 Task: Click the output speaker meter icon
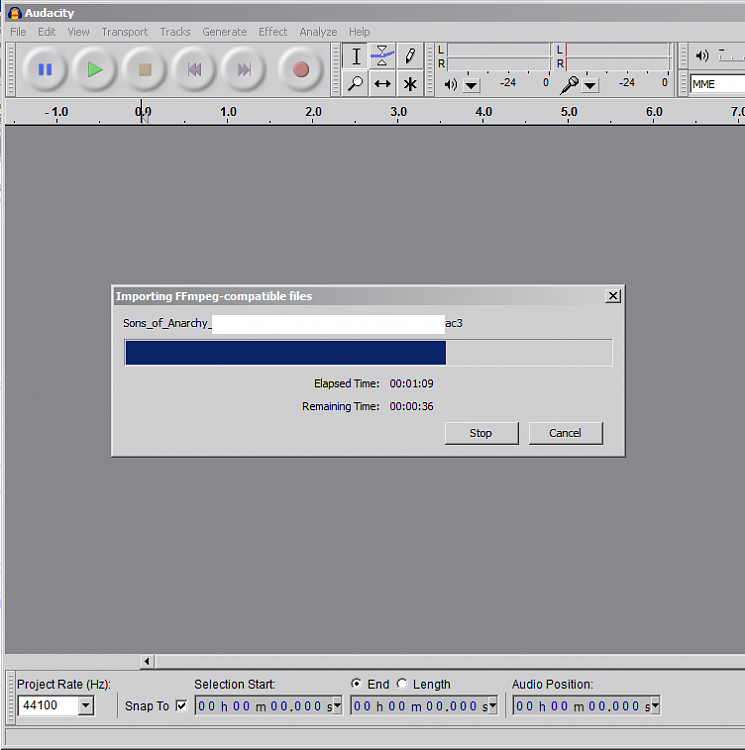[450, 85]
